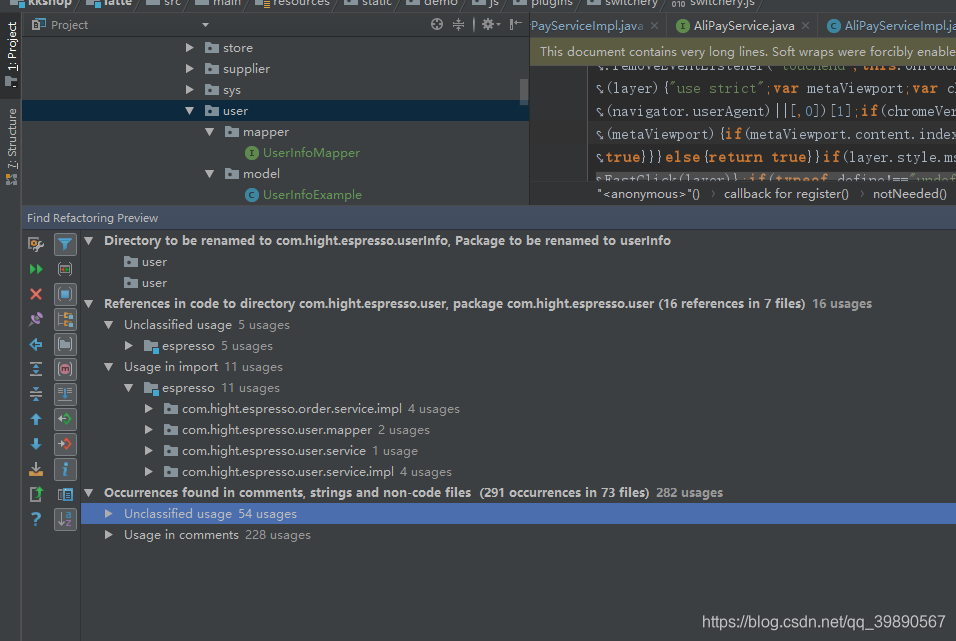Collapse all usage nodes
This screenshot has width=956, height=641.
(36, 394)
